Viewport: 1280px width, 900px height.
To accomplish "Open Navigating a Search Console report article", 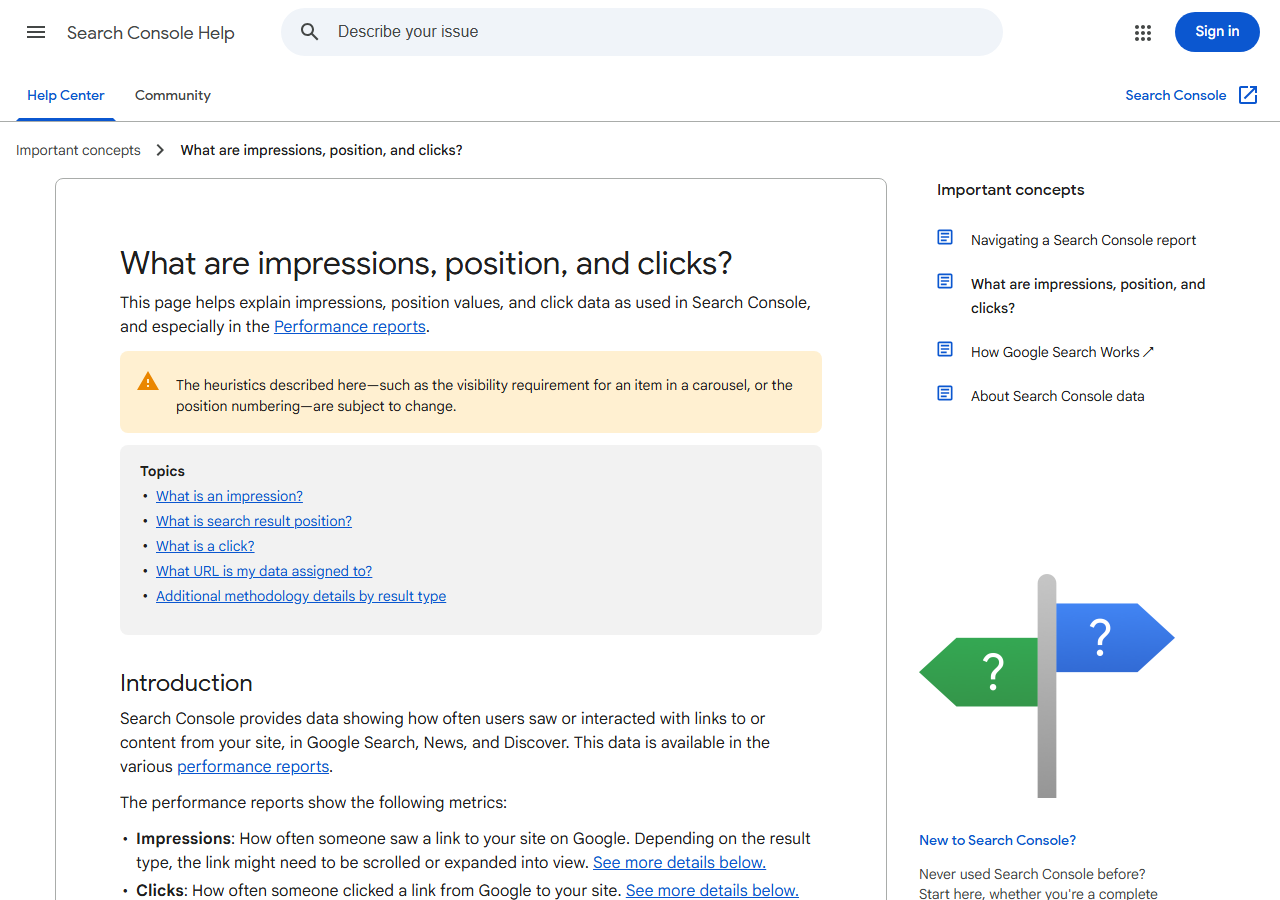I will (x=1083, y=240).
